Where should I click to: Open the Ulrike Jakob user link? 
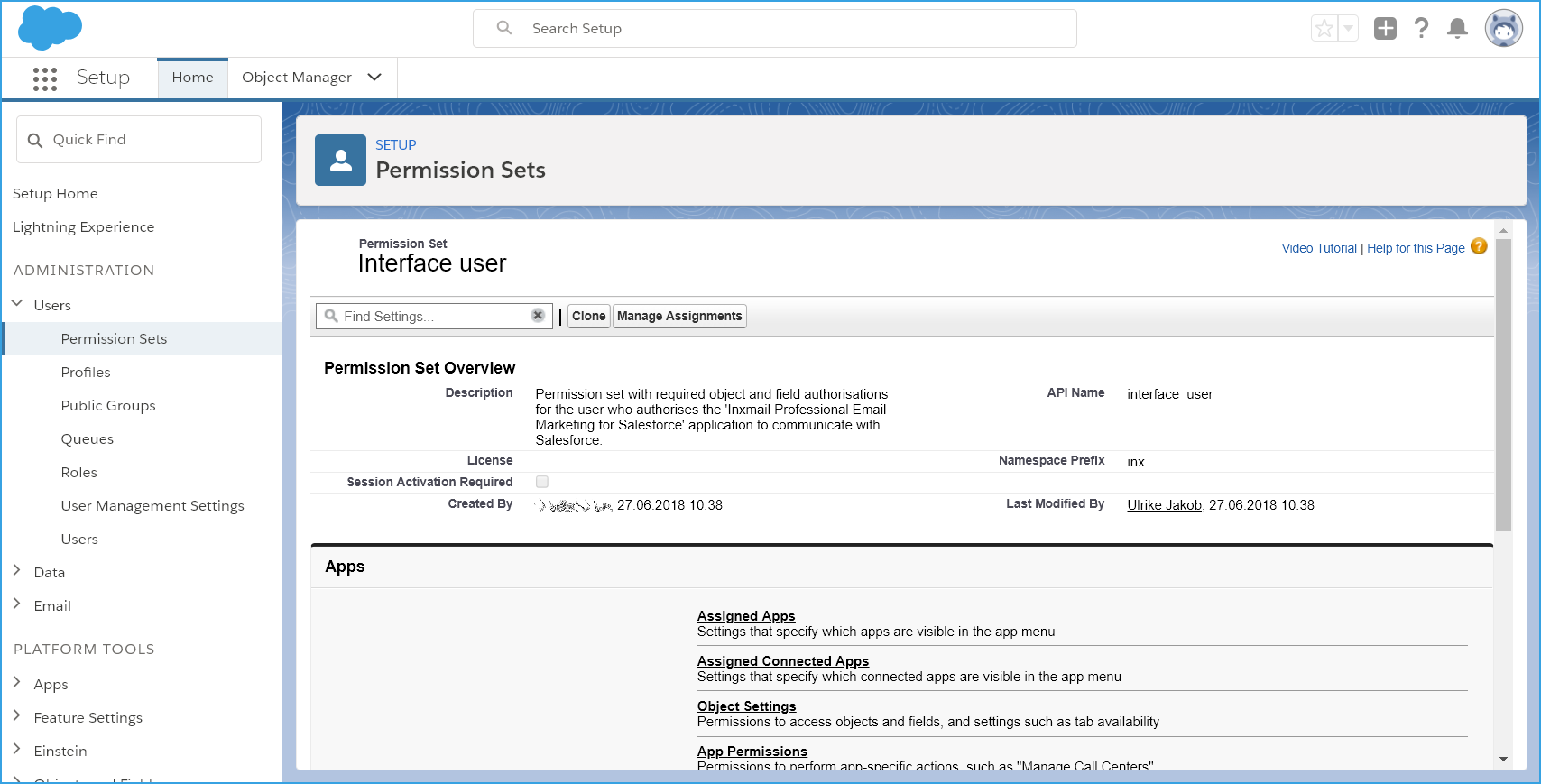tap(1164, 505)
